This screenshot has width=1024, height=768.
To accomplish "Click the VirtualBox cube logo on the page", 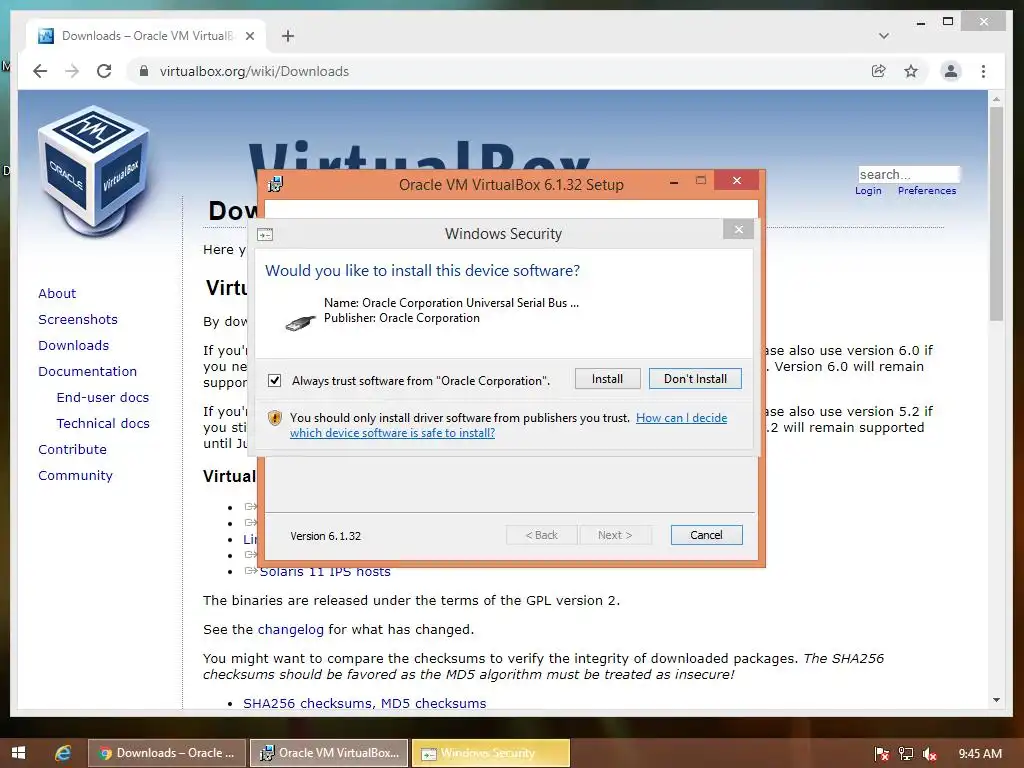I will pos(94,170).
